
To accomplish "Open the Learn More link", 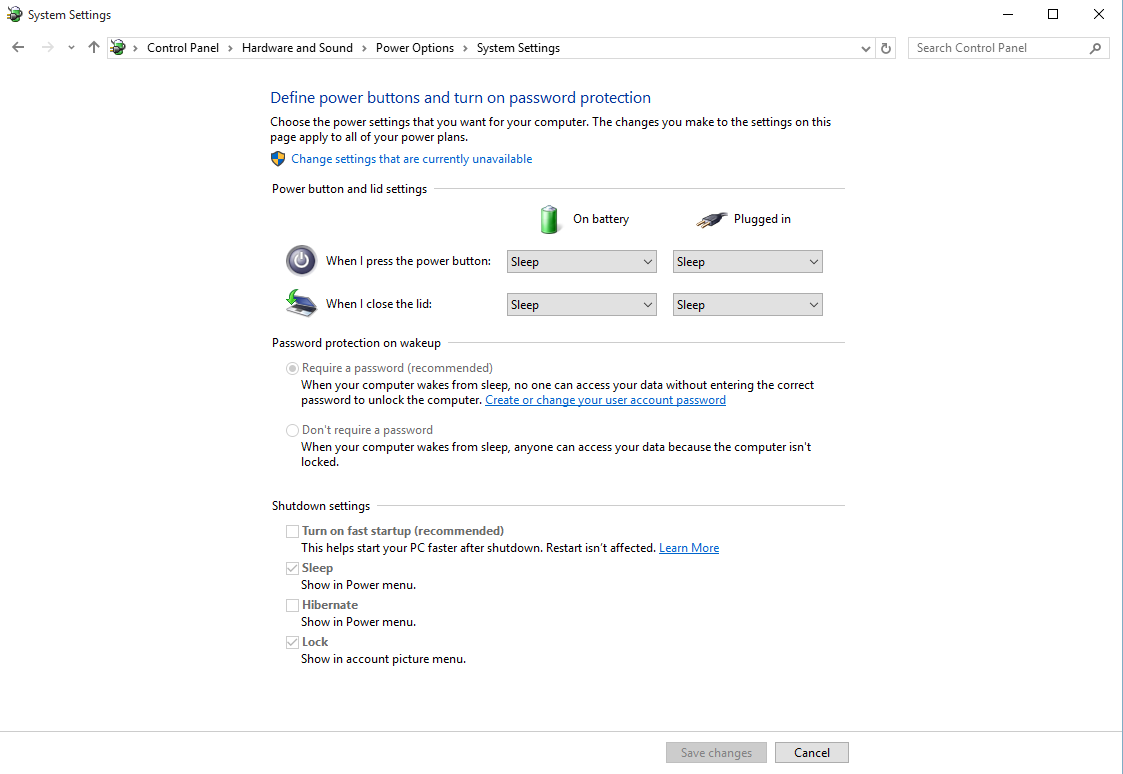I will [x=689, y=548].
